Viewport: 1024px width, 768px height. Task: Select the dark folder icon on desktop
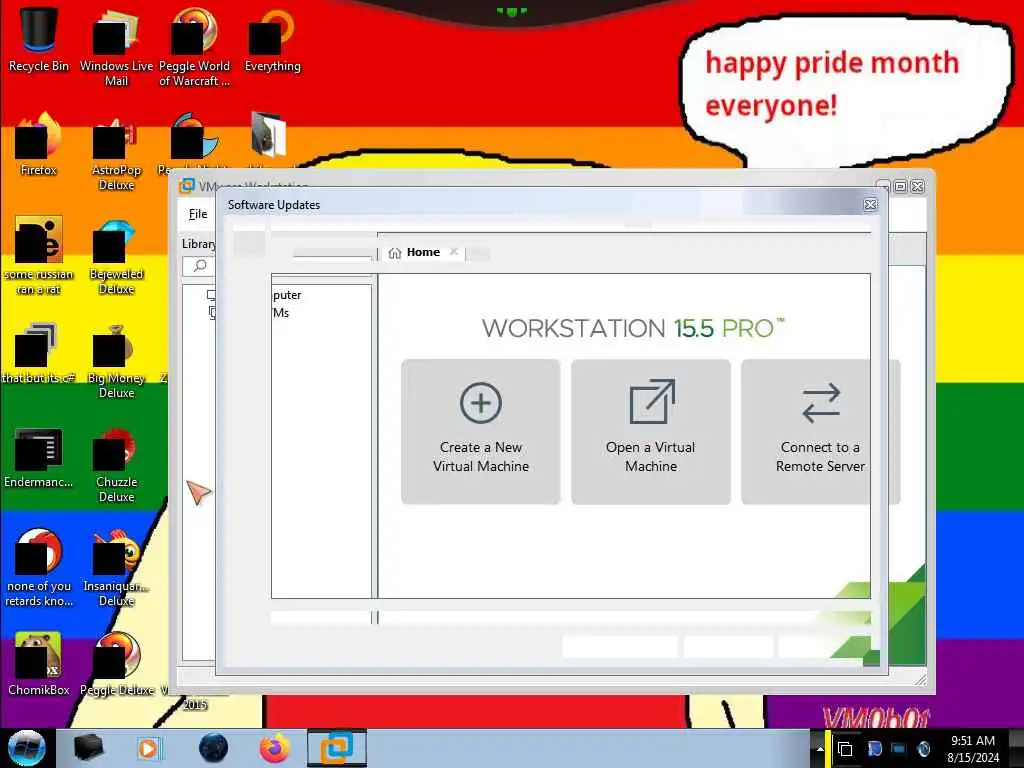pyautogui.click(x=268, y=134)
